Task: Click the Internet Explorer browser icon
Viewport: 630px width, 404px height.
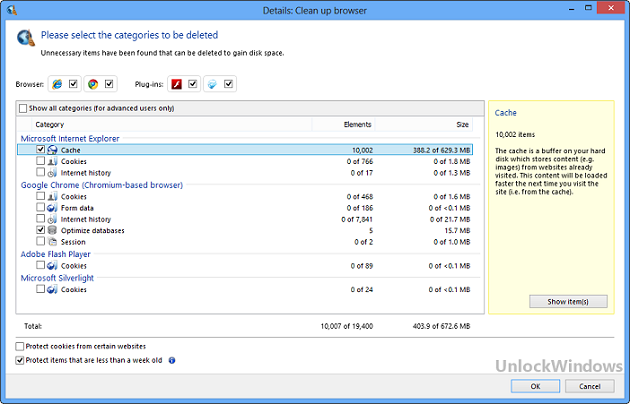Action: 57,84
